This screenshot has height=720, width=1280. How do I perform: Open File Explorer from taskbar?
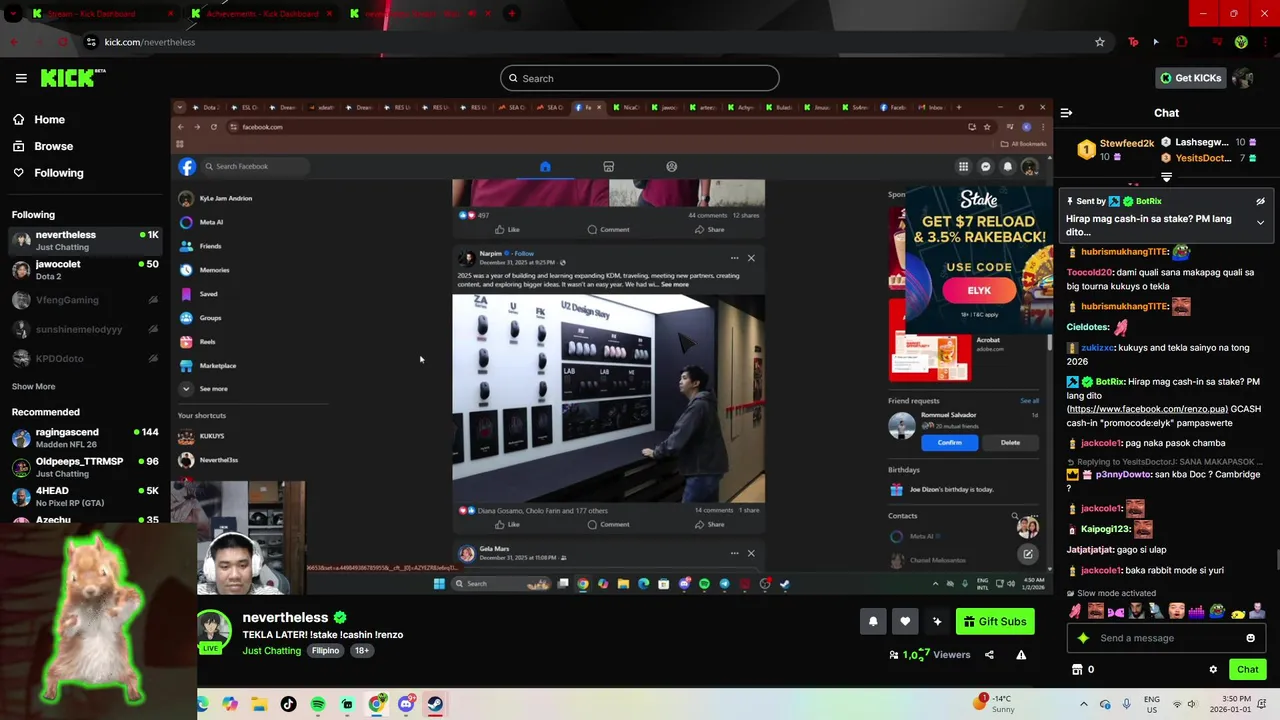pyautogui.click(x=259, y=704)
